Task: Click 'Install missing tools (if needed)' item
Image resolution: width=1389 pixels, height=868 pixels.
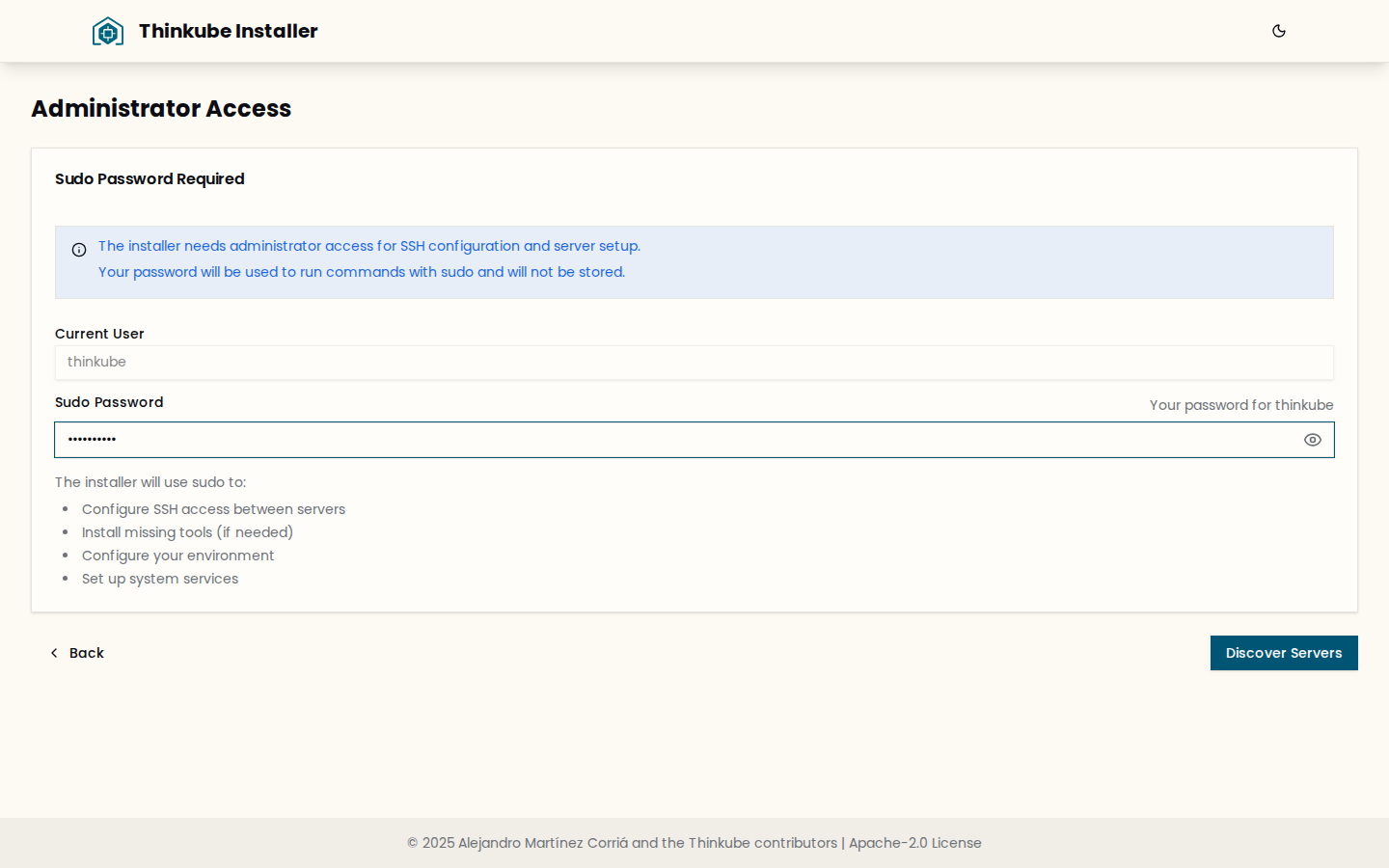Action: pos(187,532)
